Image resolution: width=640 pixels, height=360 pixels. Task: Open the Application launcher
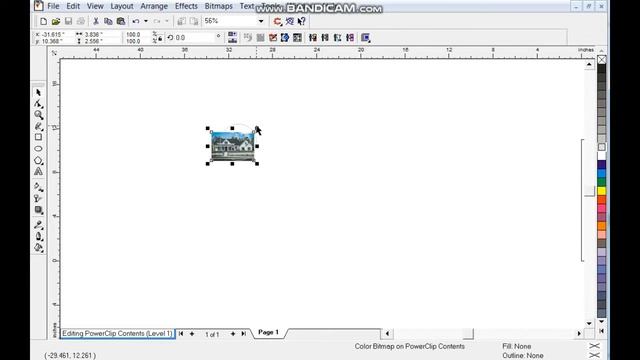(278, 21)
